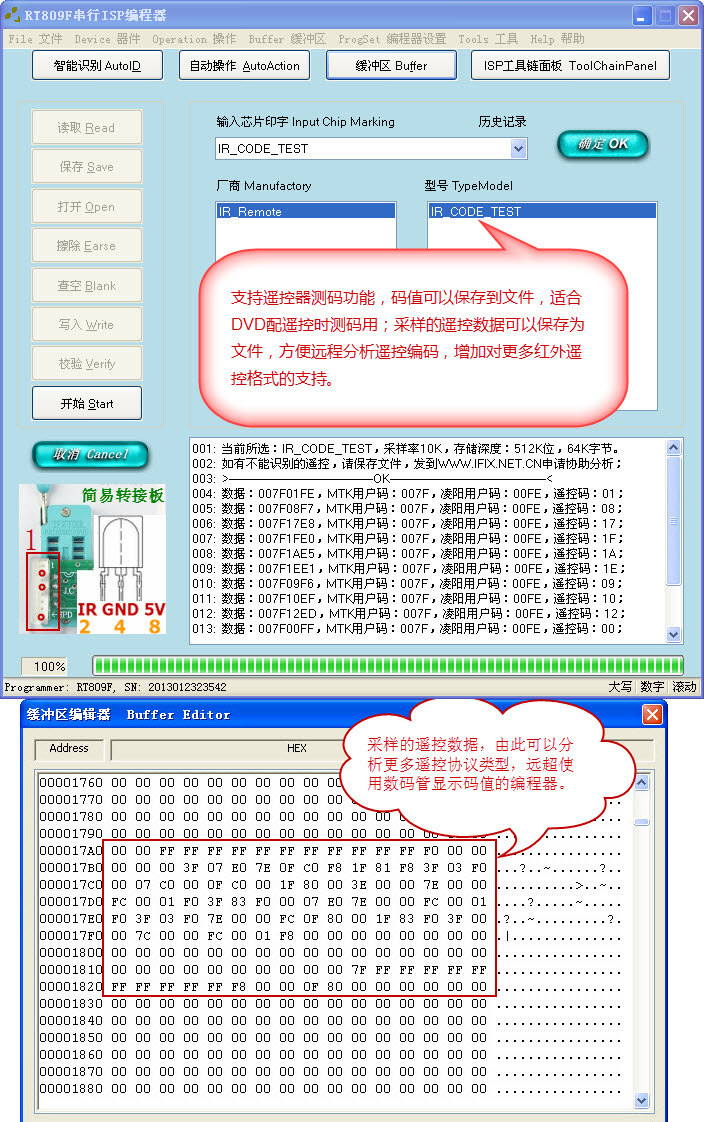The height and width of the screenshot is (1122, 704).
Task: Open the File 文件 menu
Action: 35,39
